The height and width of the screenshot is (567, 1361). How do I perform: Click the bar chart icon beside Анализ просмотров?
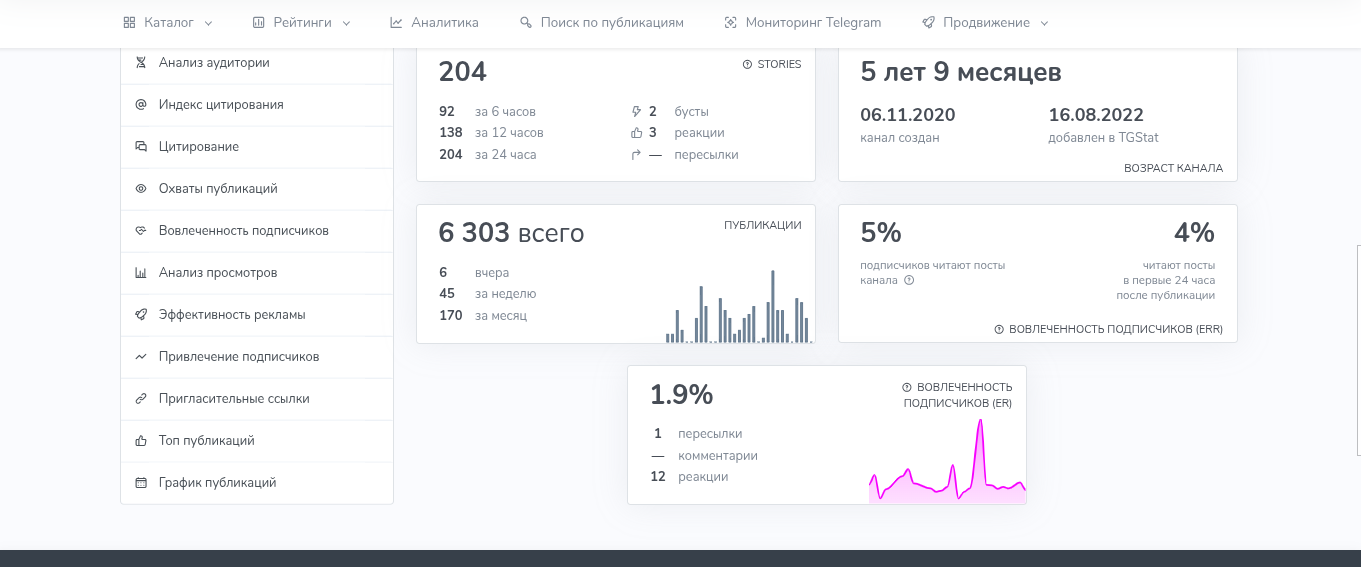pos(141,272)
